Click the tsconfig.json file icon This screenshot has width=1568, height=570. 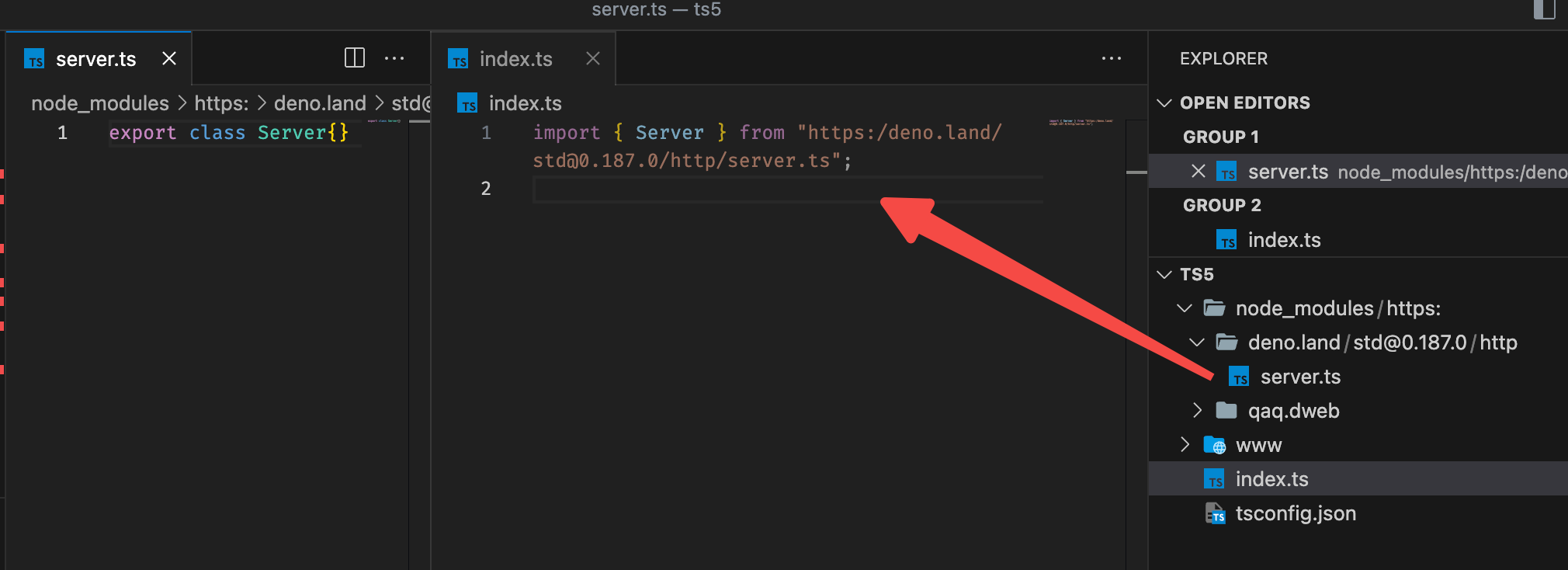[x=1215, y=513]
